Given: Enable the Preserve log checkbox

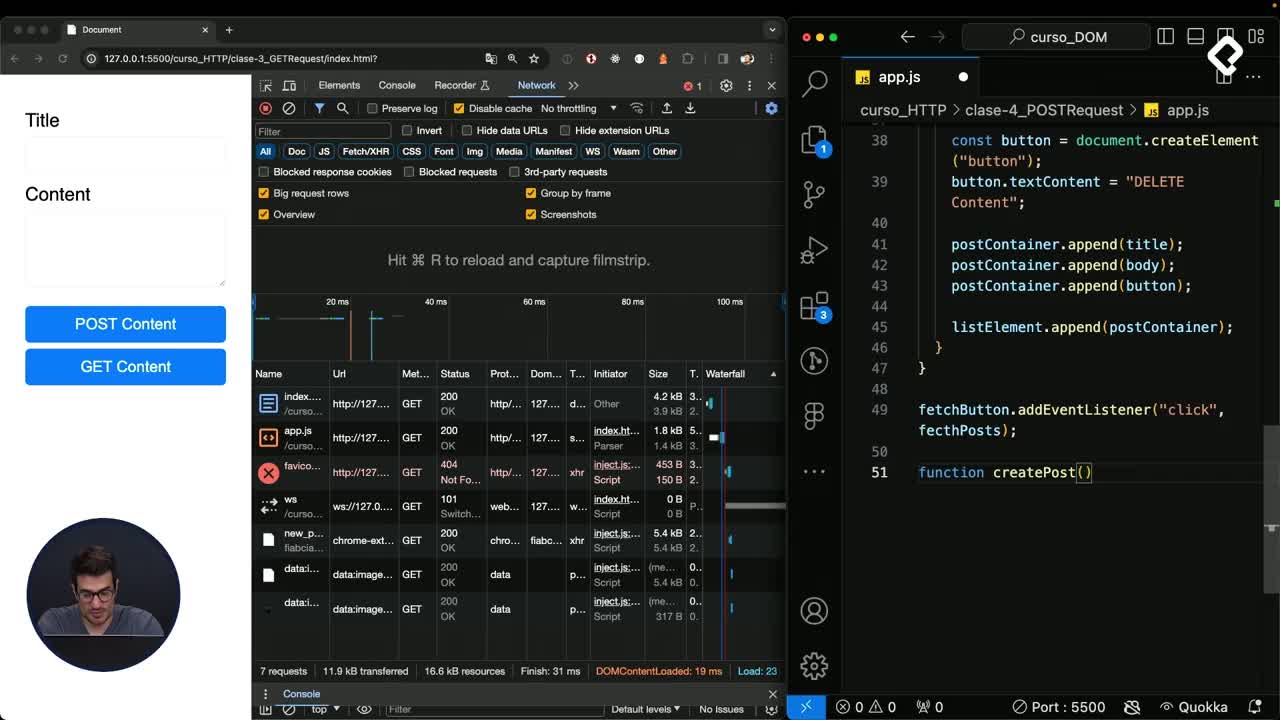Looking at the screenshot, I should tap(372, 108).
